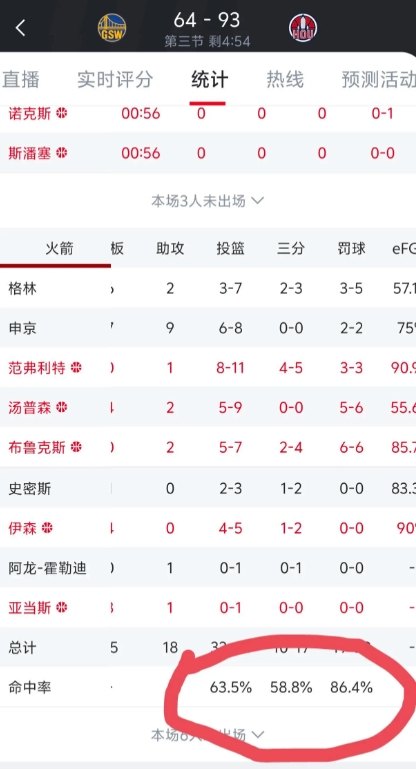Tap basketball icon next to 诺克斯
Image resolution: width=416 pixels, height=769 pixels.
tap(61, 113)
